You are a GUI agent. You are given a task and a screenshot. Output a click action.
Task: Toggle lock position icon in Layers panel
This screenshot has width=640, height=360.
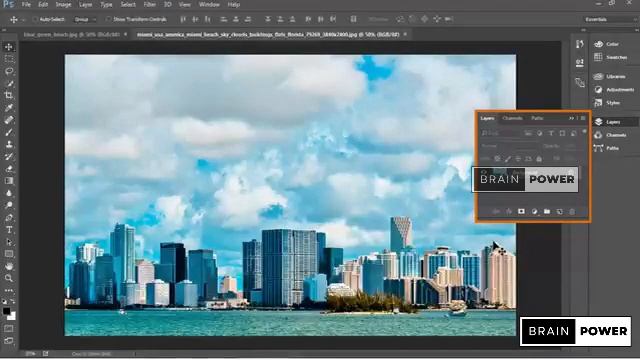tap(518, 159)
